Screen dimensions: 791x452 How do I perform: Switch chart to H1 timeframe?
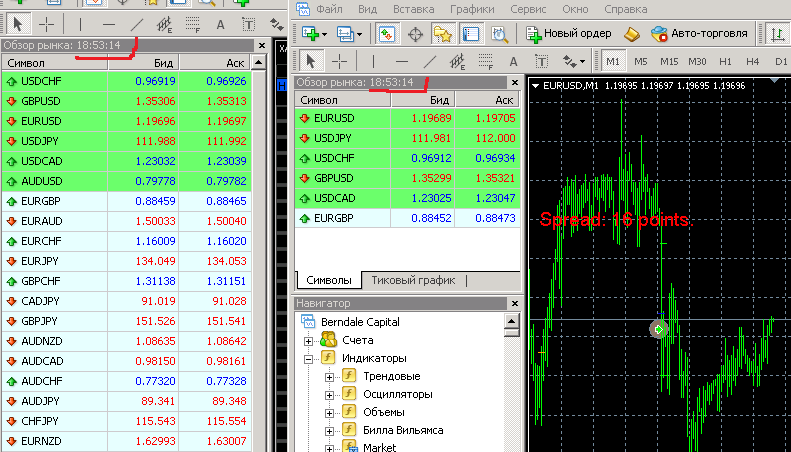(x=725, y=62)
